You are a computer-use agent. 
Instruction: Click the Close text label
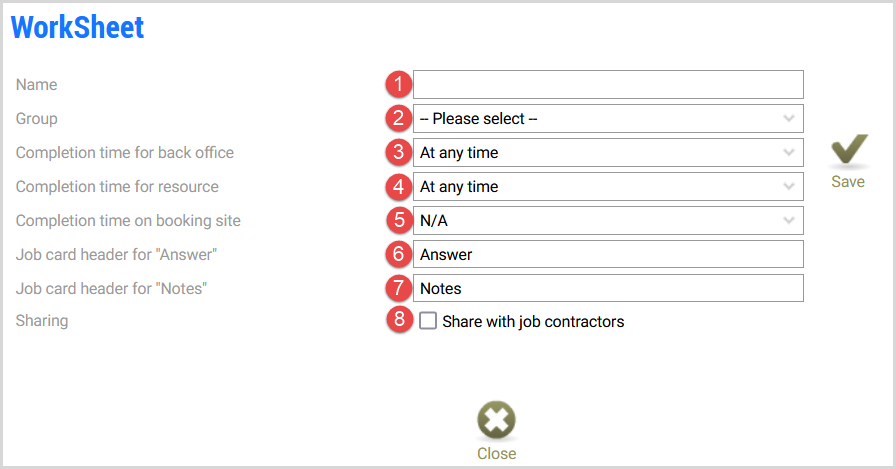[497, 454]
